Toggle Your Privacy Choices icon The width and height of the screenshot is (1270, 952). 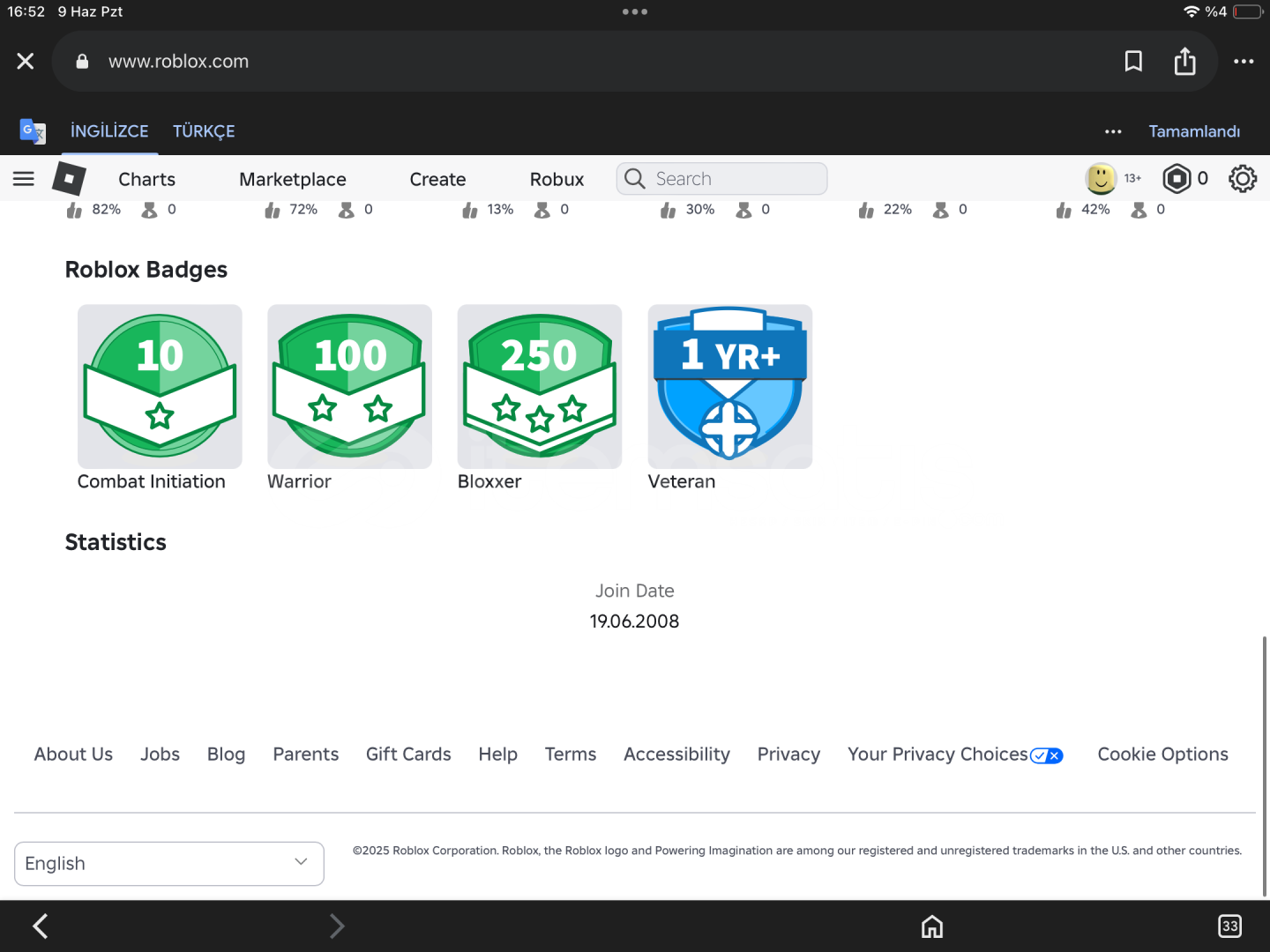[x=1047, y=755]
